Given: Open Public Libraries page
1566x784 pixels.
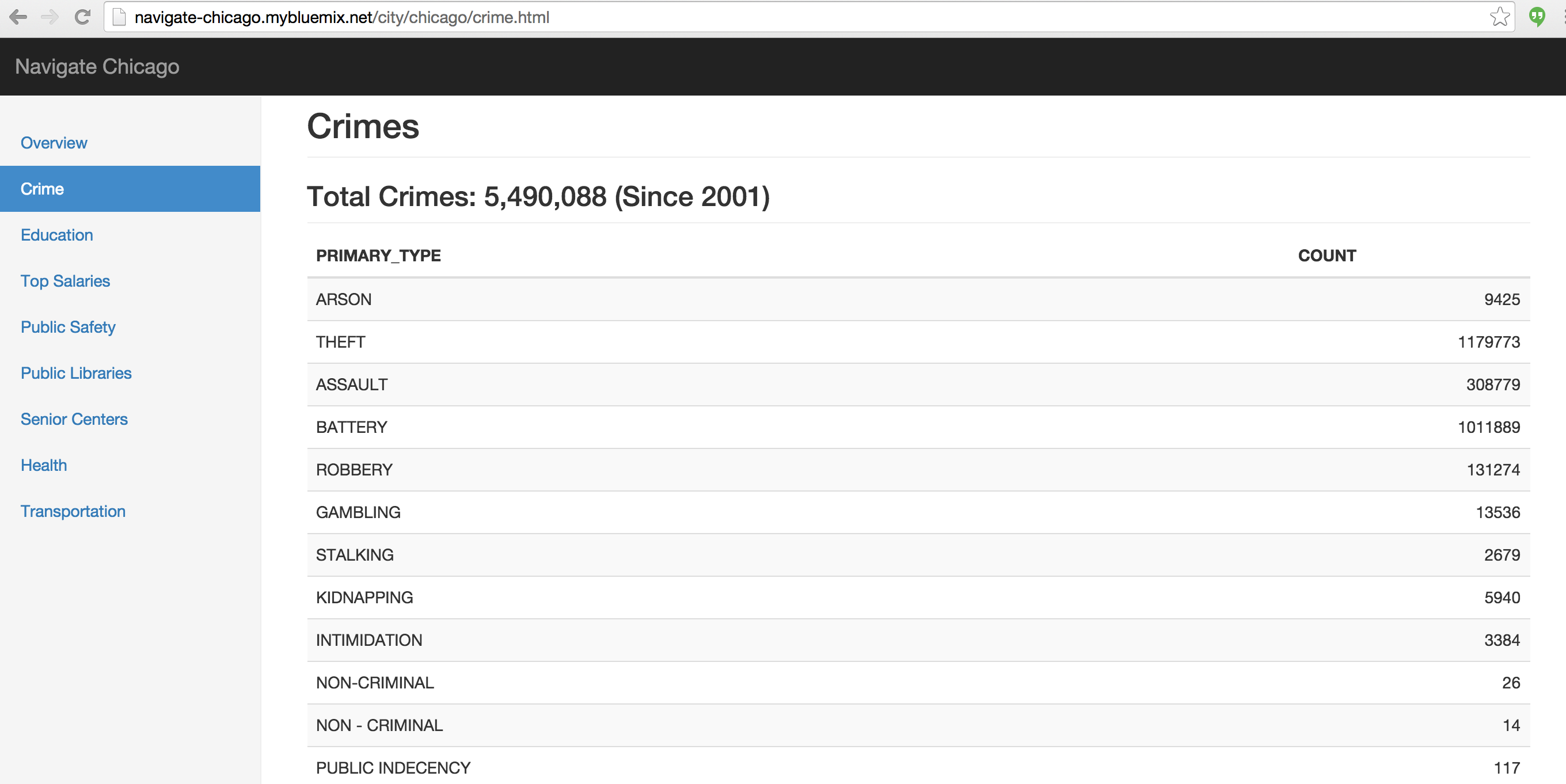Looking at the screenshot, I should click(x=76, y=373).
